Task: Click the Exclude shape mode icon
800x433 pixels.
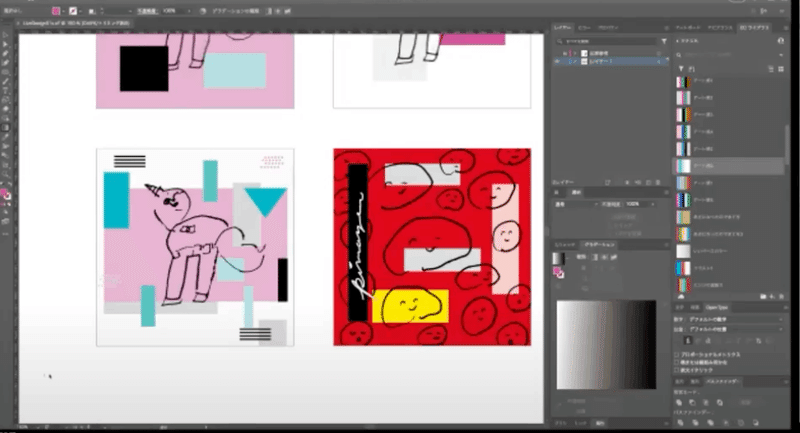Action: tap(720, 403)
